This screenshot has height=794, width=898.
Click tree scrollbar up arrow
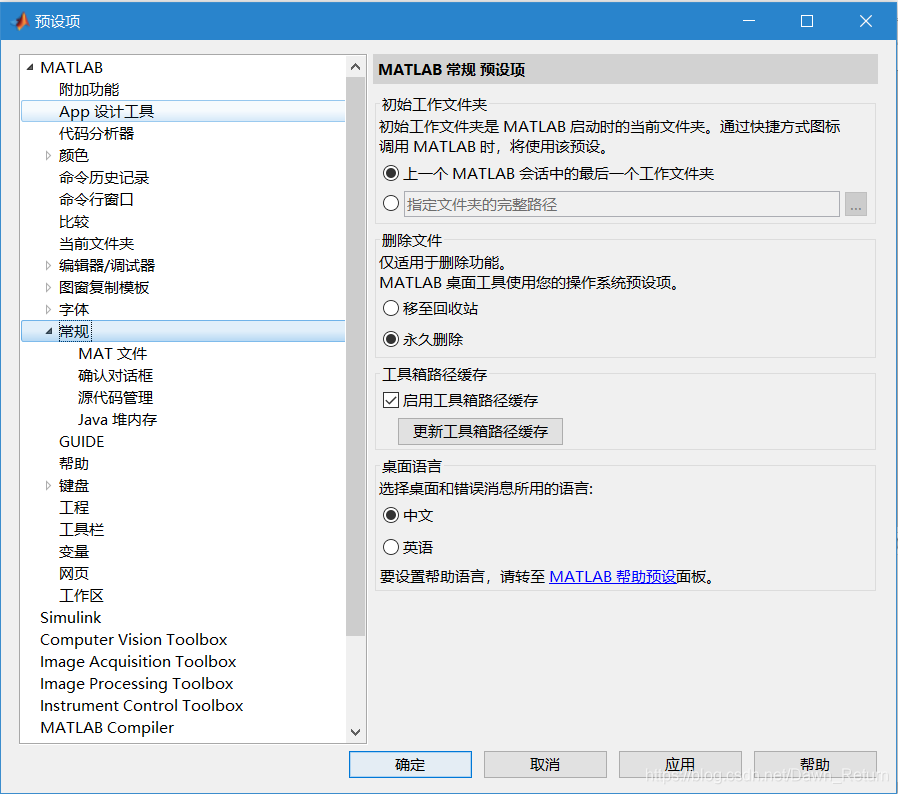point(355,67)
